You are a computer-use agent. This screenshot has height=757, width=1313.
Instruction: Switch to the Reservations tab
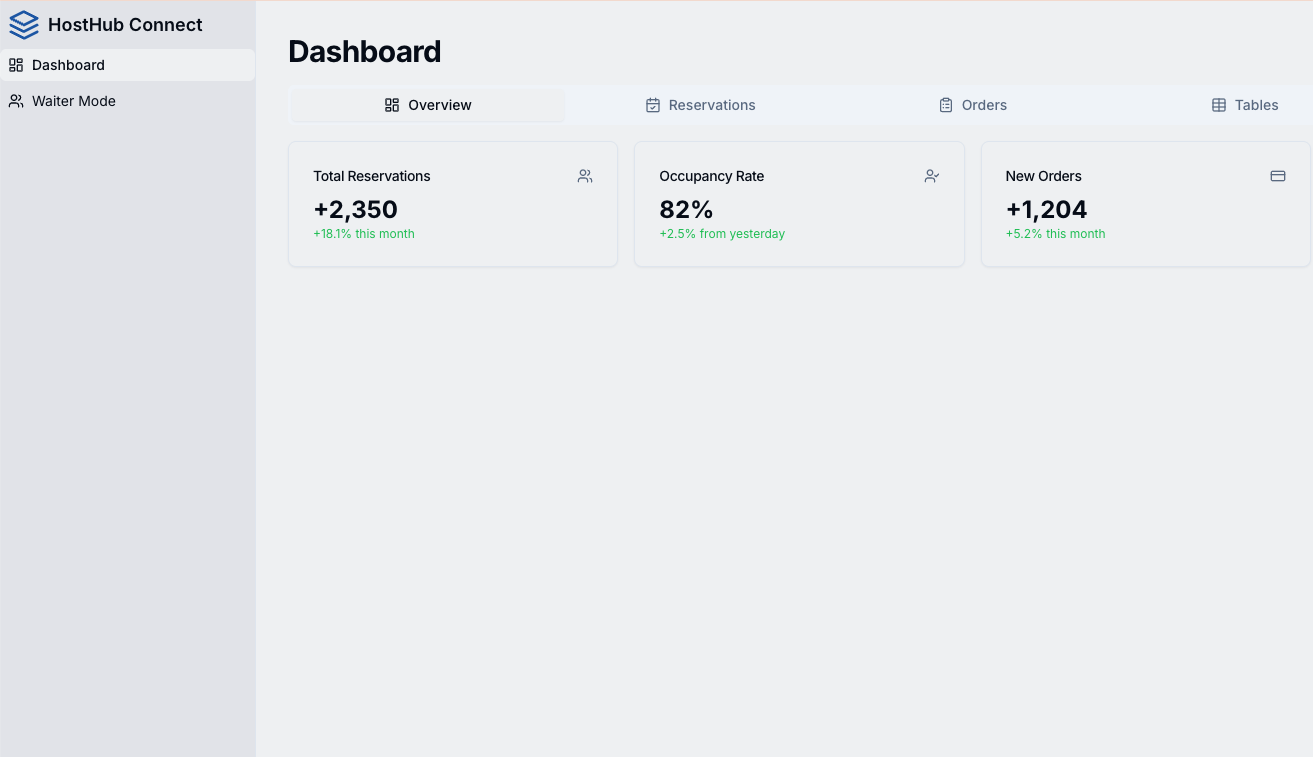point(711,105)
